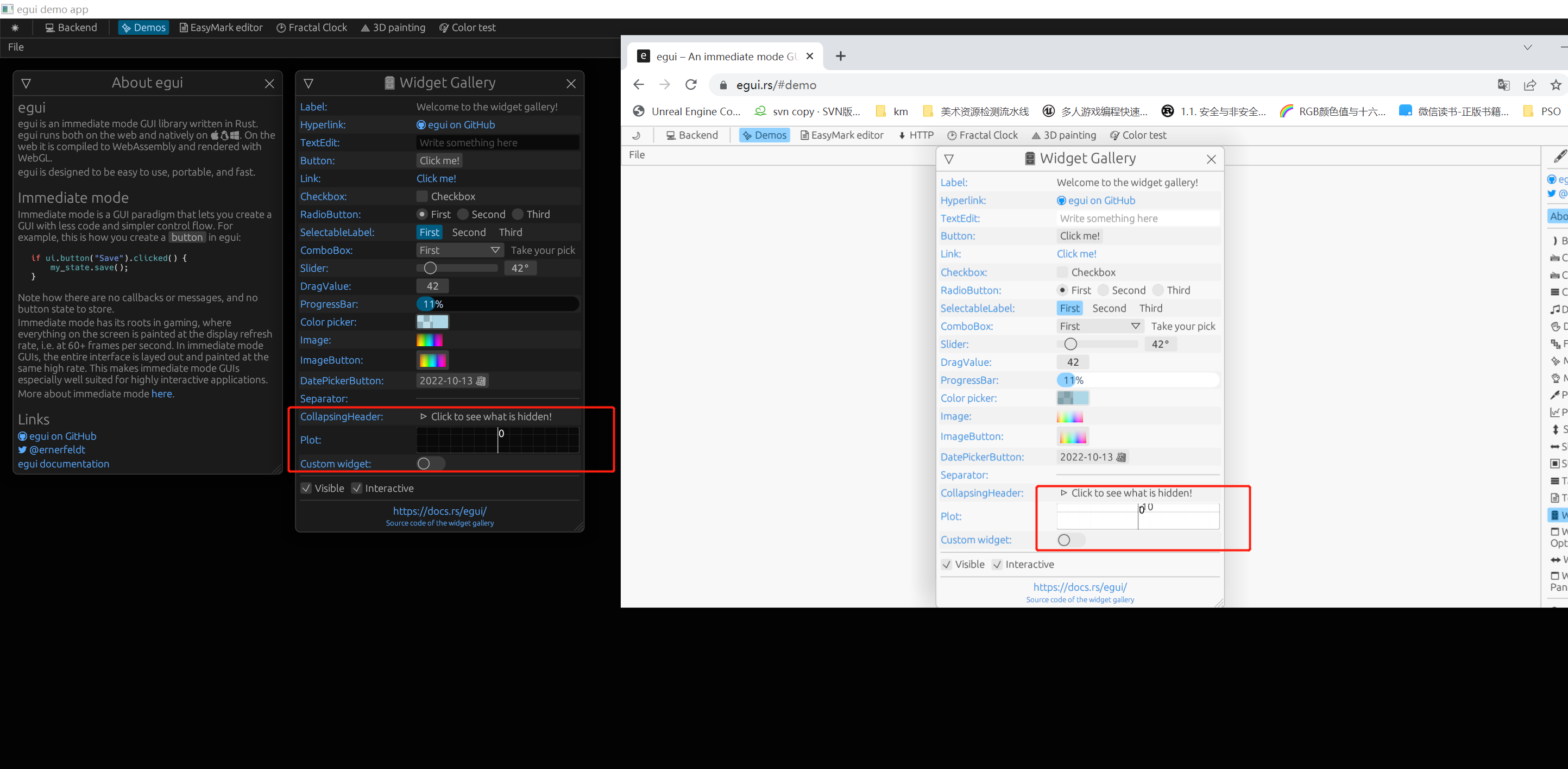Expand CollapsingHeader 'Click to see' in browser gallery
Image resolution: width=1568 pixels, height=769 pixels.
pyautogui.click(x=1126, y=493)
